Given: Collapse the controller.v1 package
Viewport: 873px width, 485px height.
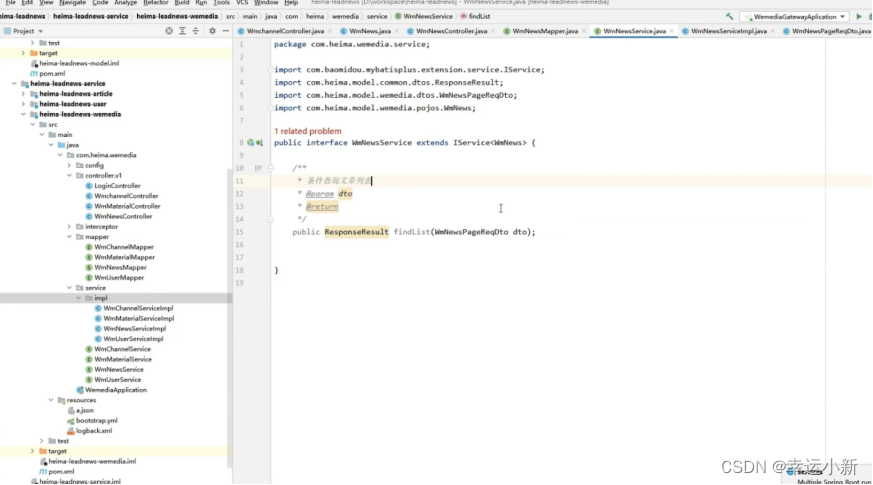Looking at the screenshot, I should coord(69,175).
